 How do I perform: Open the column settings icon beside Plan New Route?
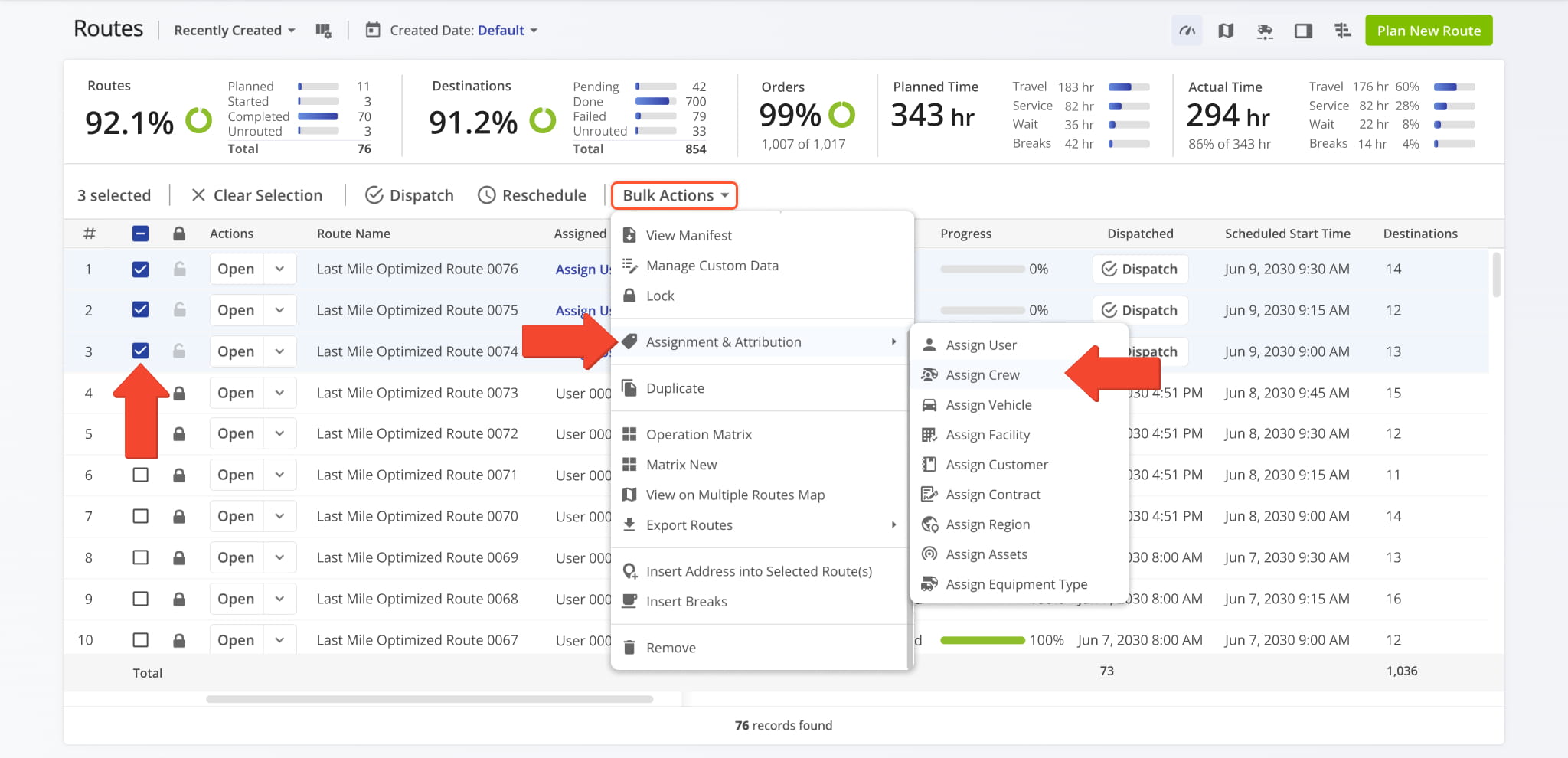[x=1342, y=31]
